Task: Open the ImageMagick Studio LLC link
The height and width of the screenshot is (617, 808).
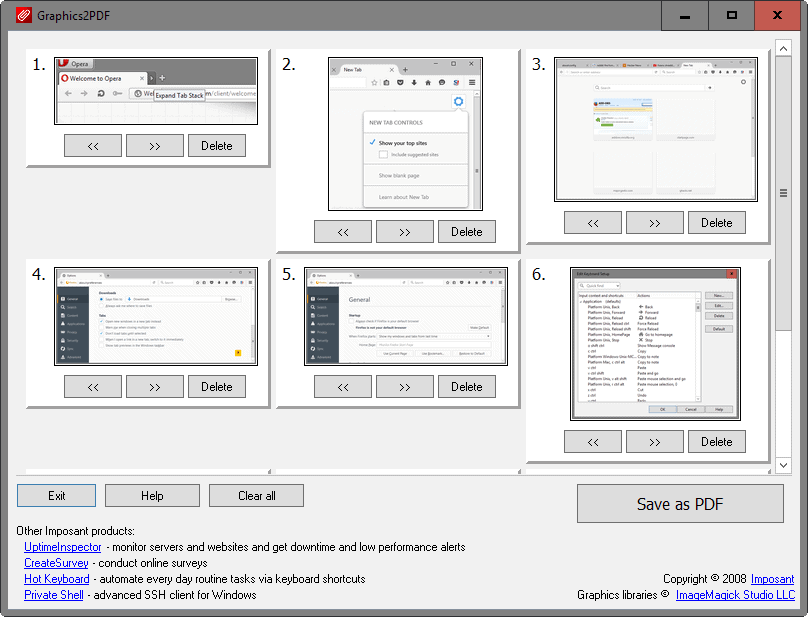Action: [x=735, y=595]
